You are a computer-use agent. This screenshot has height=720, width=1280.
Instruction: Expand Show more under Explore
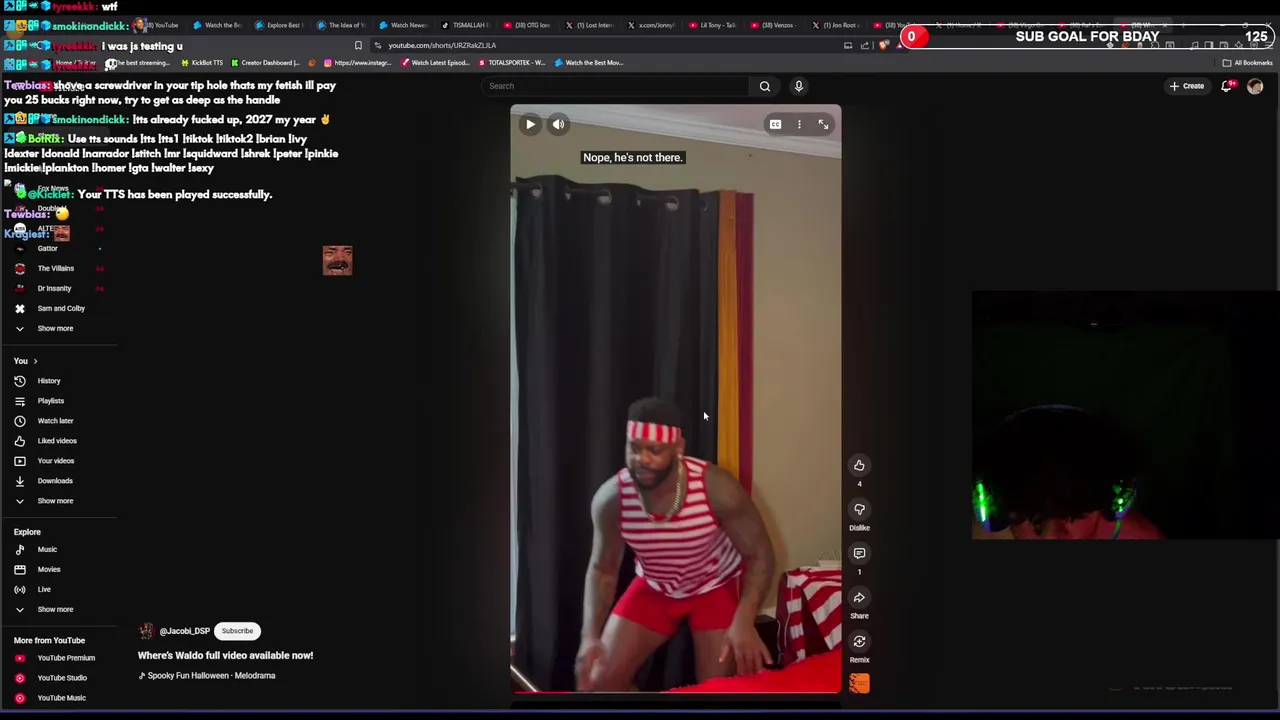tap(55, 609)
